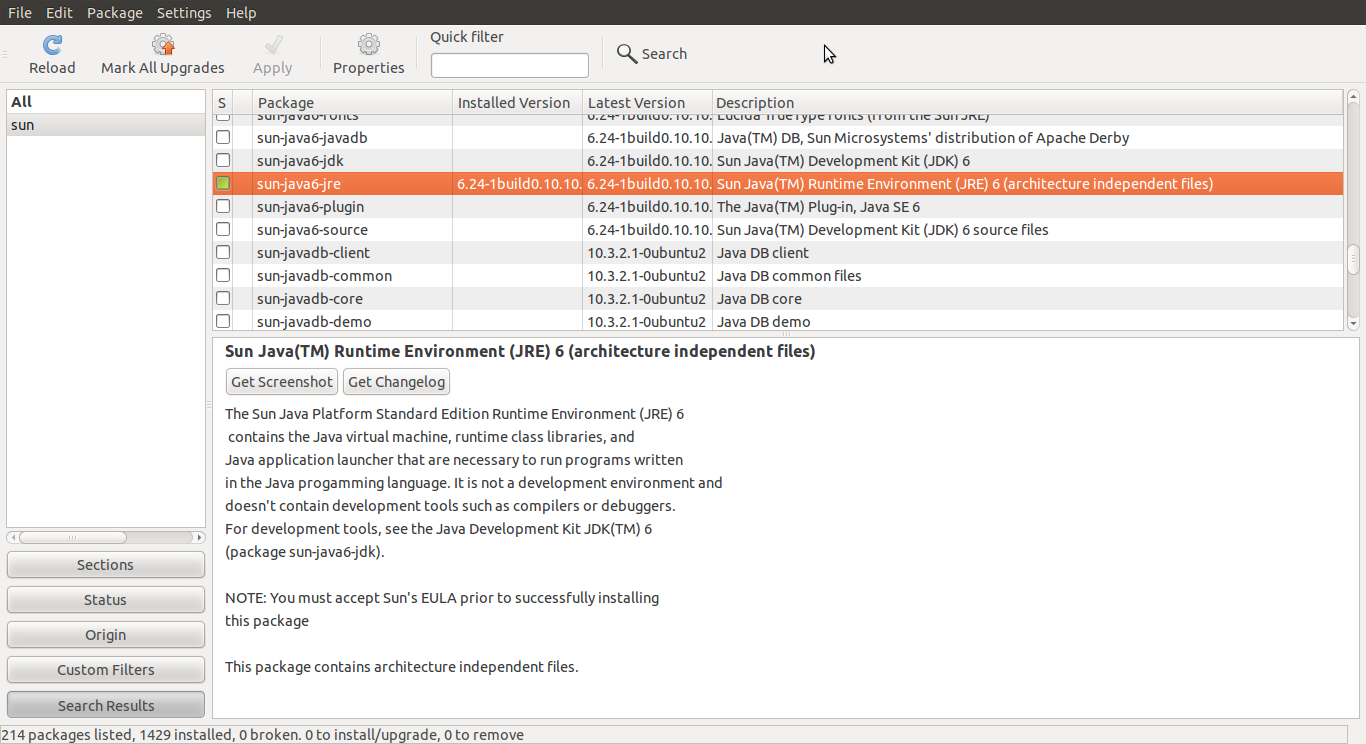Click the Mark All Upgrades icon
1366x744 pixels.
[163, 45]
